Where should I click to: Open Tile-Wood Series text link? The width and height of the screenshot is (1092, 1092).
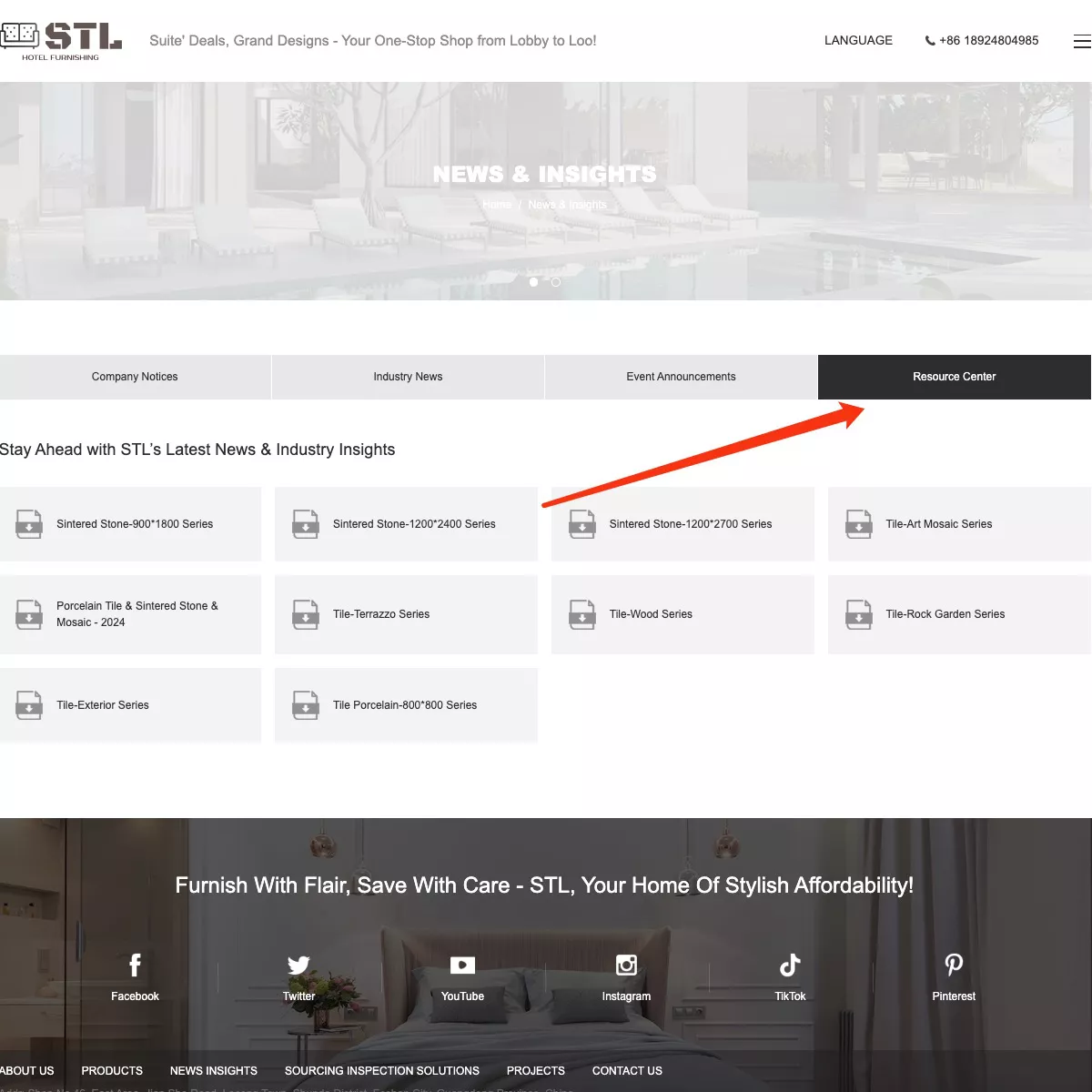(651, 614)
